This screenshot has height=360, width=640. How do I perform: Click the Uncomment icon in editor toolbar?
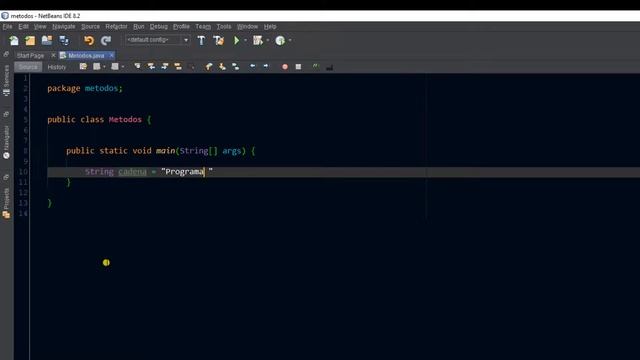pos(316,66)
